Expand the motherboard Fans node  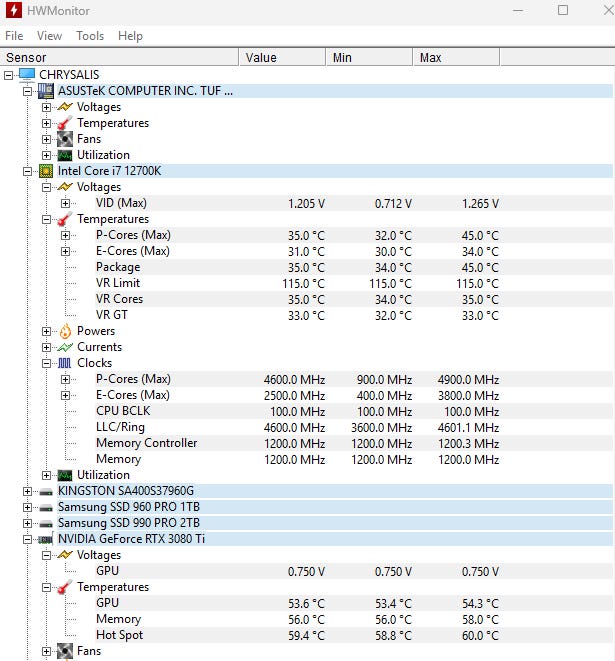click(46, 140)
